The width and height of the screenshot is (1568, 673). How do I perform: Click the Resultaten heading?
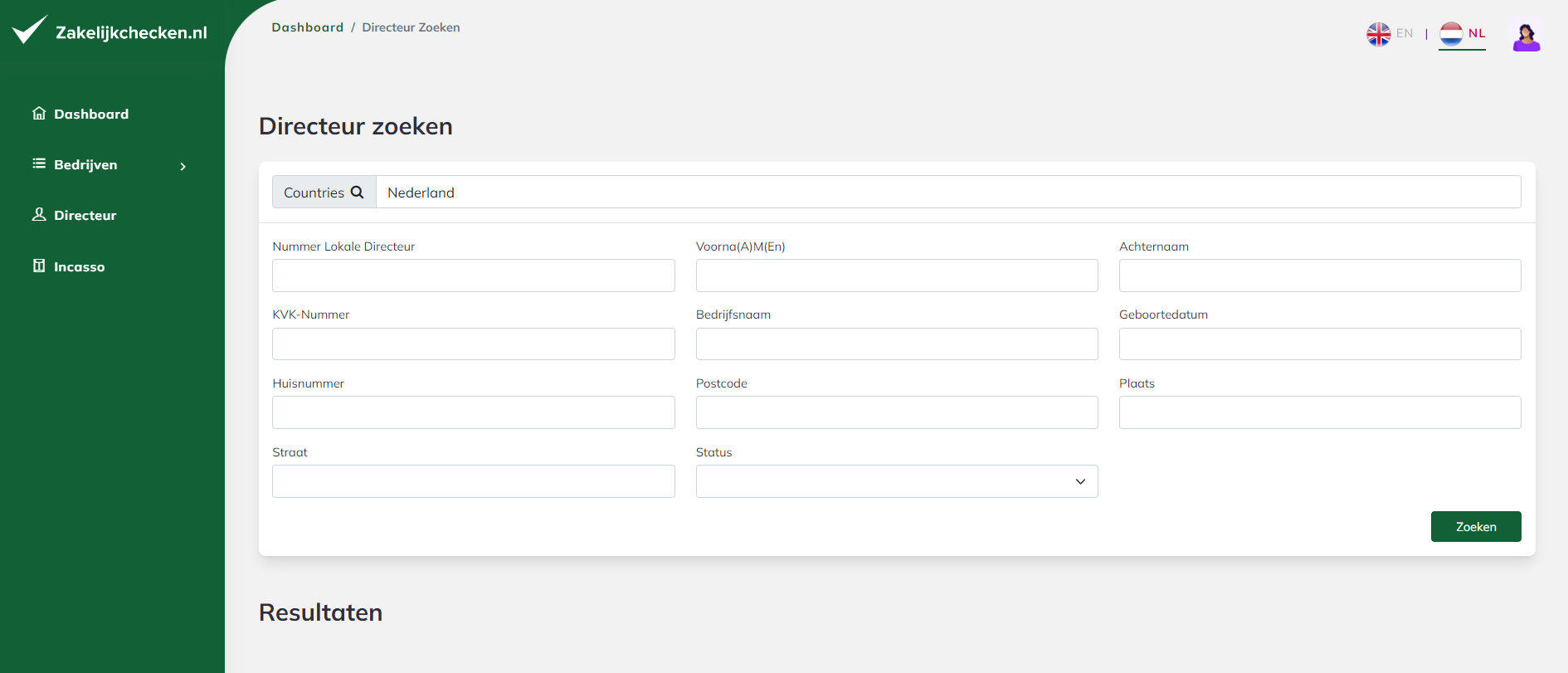(x=321, y=612)
